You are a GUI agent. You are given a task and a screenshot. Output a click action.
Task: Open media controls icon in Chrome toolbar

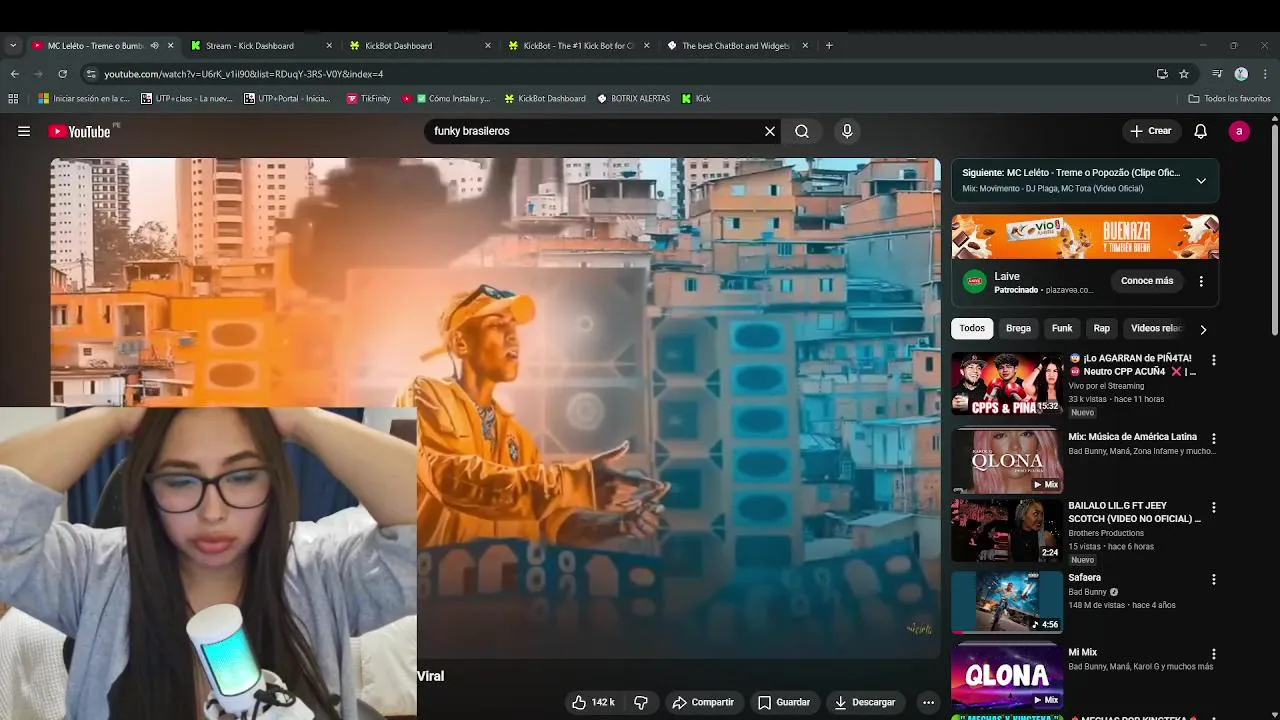(x=1217, y=74)
